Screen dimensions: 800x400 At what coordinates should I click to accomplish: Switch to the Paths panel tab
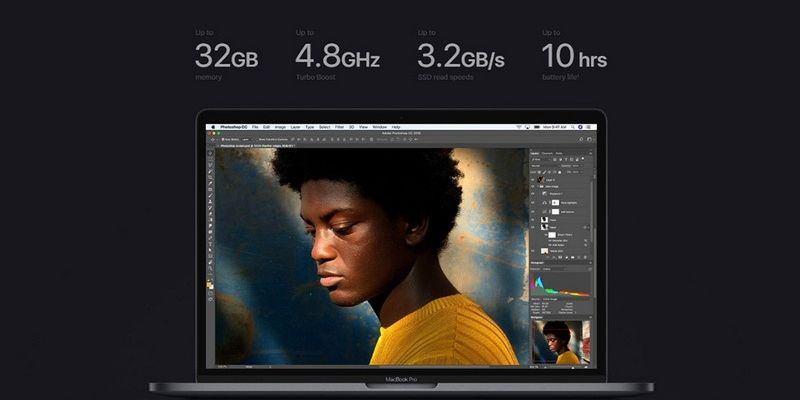559,154
